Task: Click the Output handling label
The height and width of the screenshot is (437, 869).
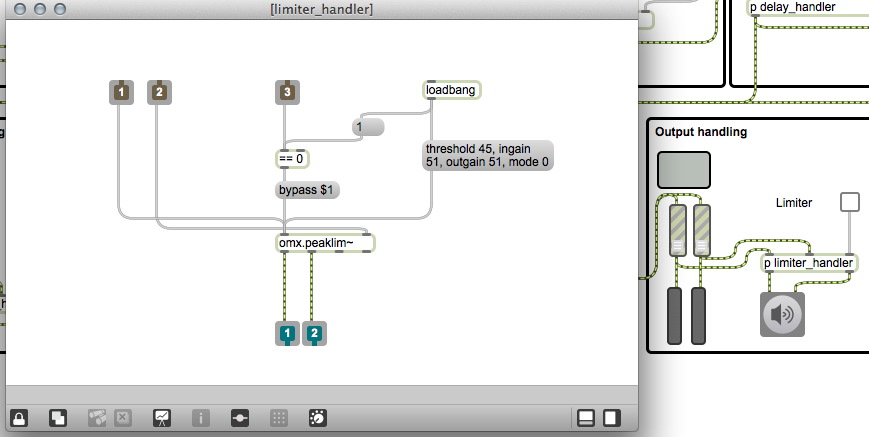Action: coord(701,132)
